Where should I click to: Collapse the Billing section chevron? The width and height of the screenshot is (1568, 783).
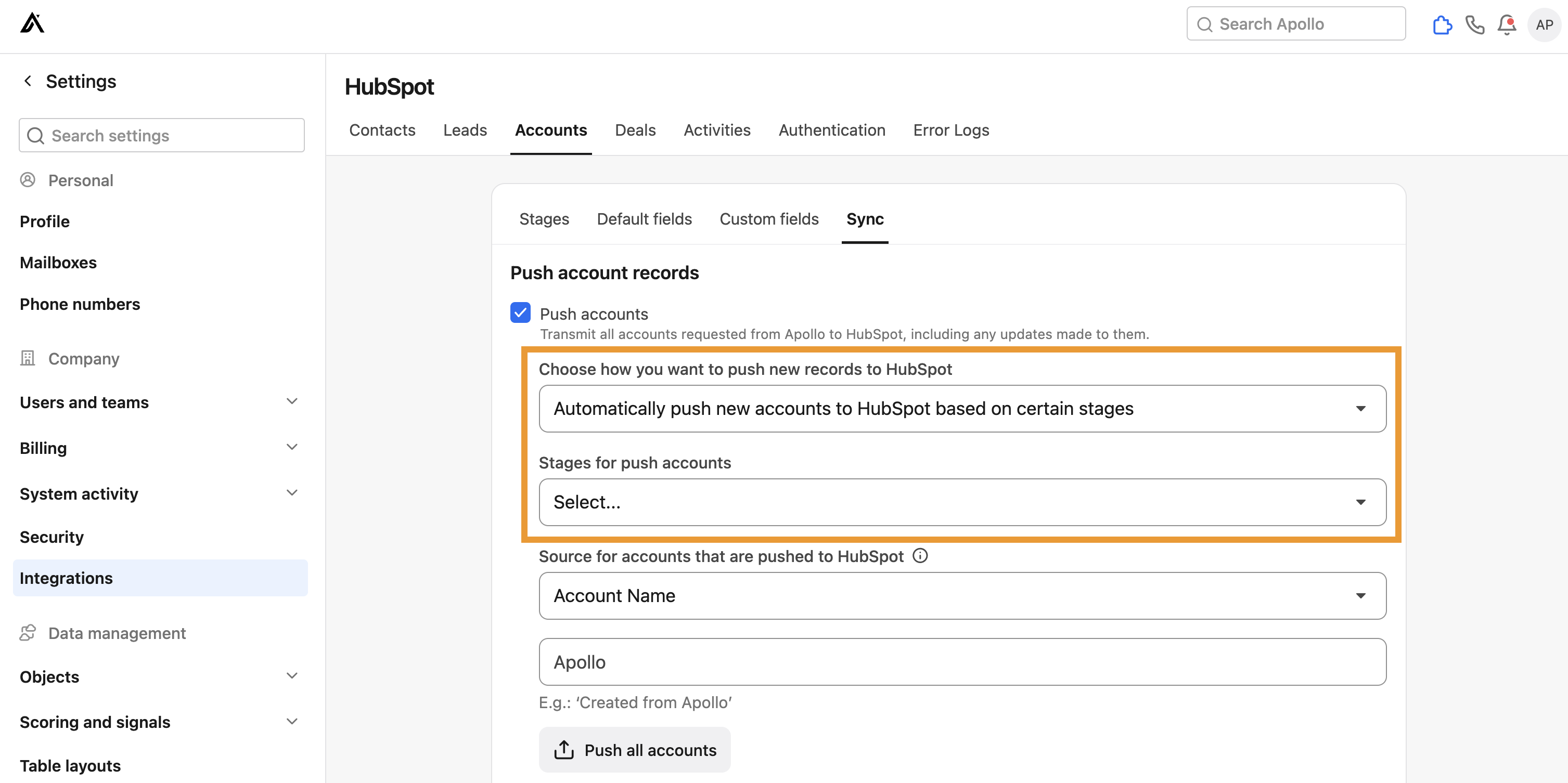coord(292,447)
